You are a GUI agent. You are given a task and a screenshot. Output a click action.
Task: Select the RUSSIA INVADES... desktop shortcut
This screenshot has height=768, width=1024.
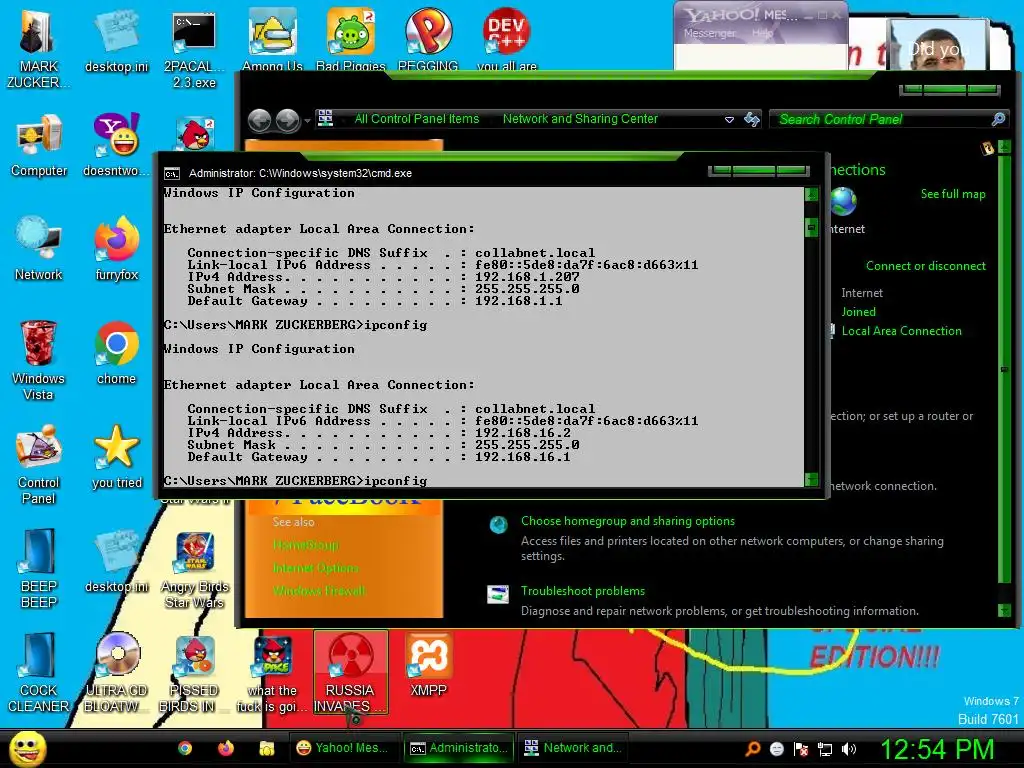pyautogui.click(x=351, y=672)
